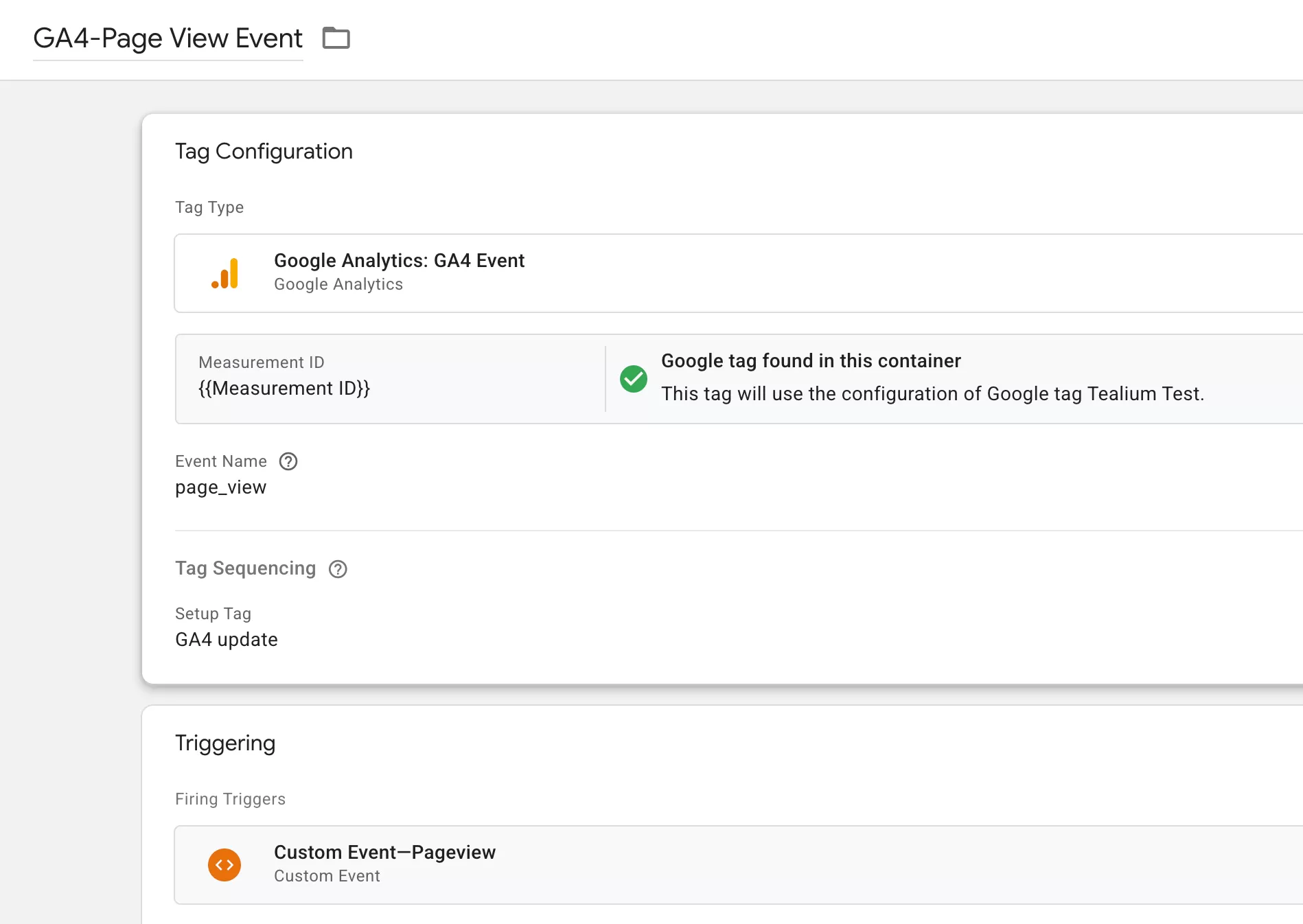Click the Google Analytics bar chart icon
Screen dimensions: 1303x924
225,273
